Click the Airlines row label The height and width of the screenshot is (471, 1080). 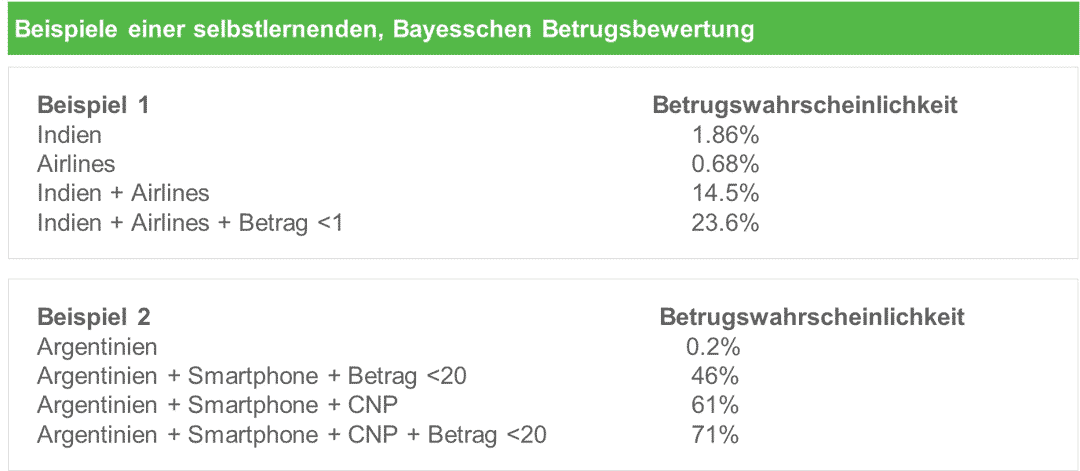tap(76, 164)
